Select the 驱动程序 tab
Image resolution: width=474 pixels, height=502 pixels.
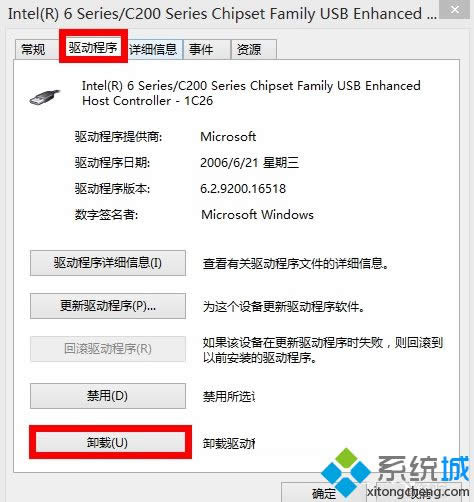pyautogui.click(x=93, y=47)
